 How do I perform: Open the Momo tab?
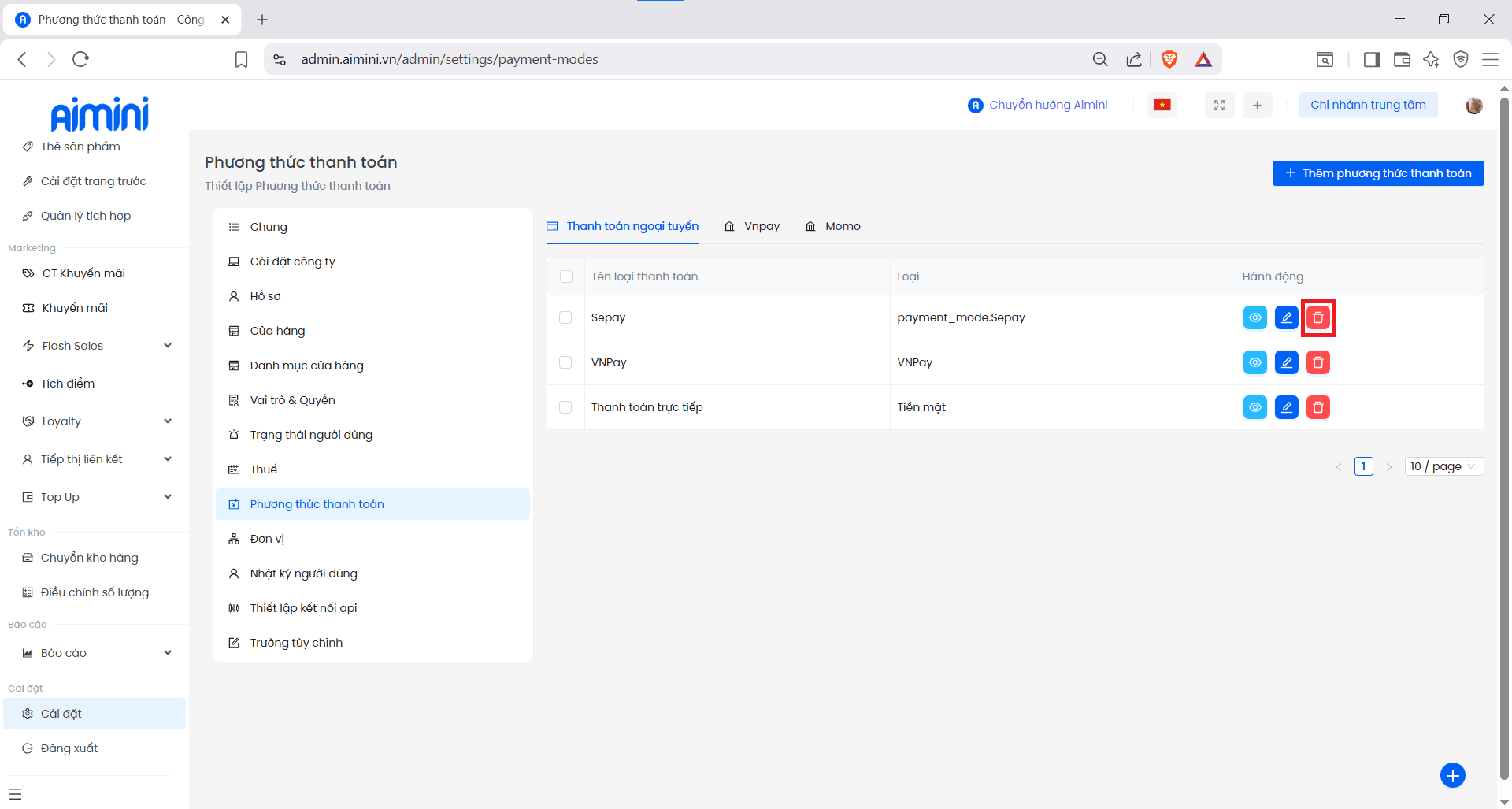[833, 226]
